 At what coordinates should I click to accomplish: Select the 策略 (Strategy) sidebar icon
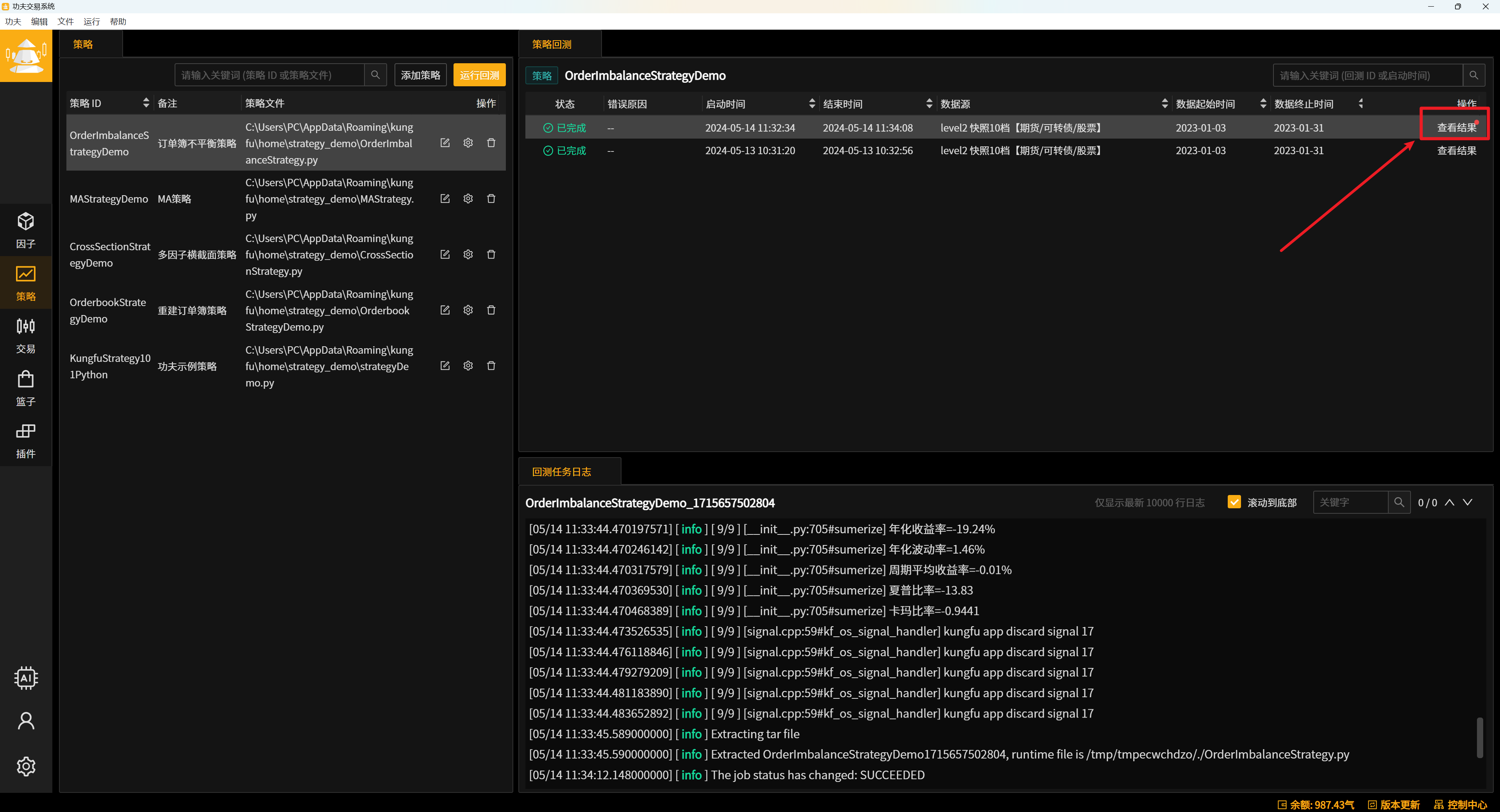point(26,283)
